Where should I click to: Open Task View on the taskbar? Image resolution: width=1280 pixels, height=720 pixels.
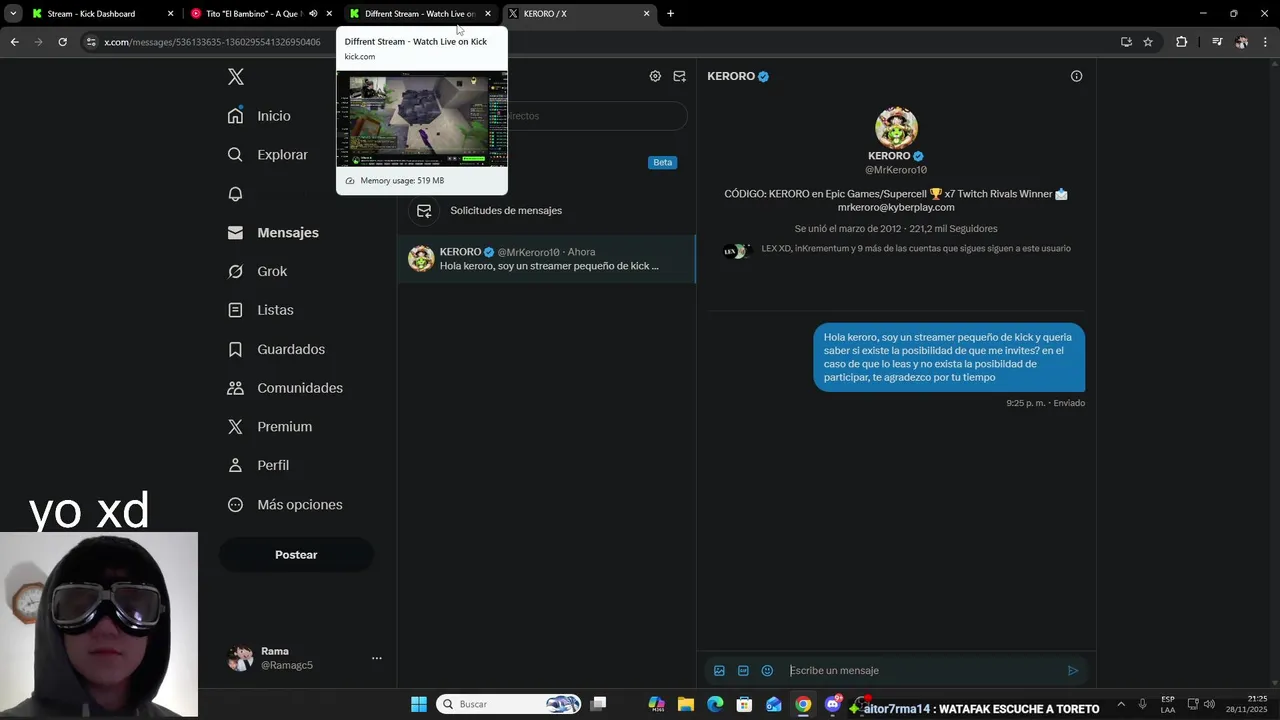(x=598, y=704)
